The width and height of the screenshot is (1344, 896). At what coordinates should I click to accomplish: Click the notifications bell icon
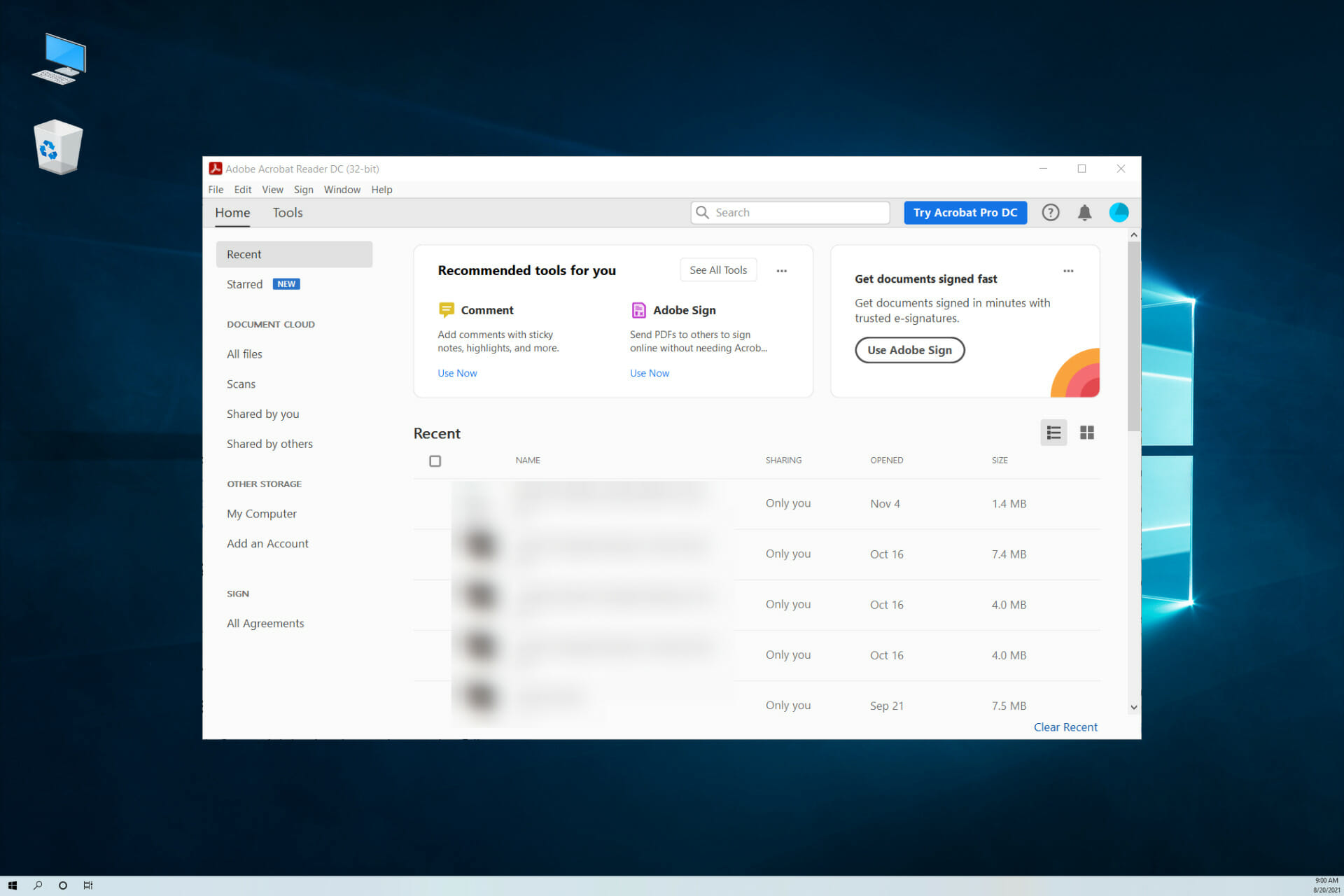1085,212
